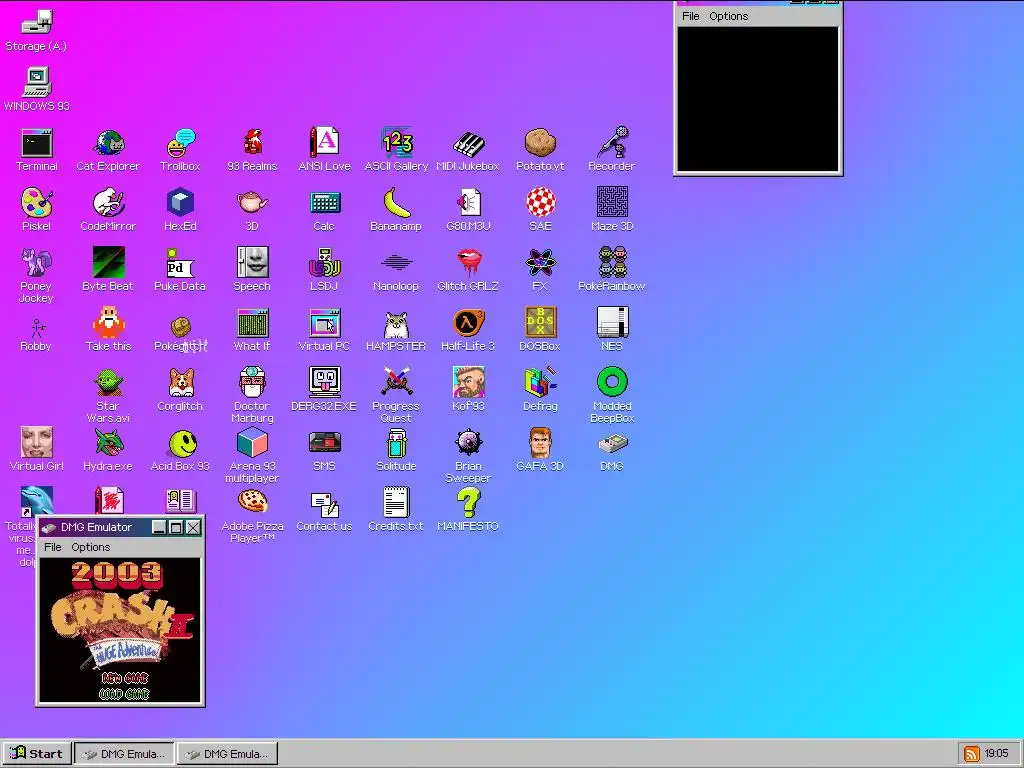Switch to first DMG Emula... taskbar button
Viewport: 1024px width, 768px height.
124,754
